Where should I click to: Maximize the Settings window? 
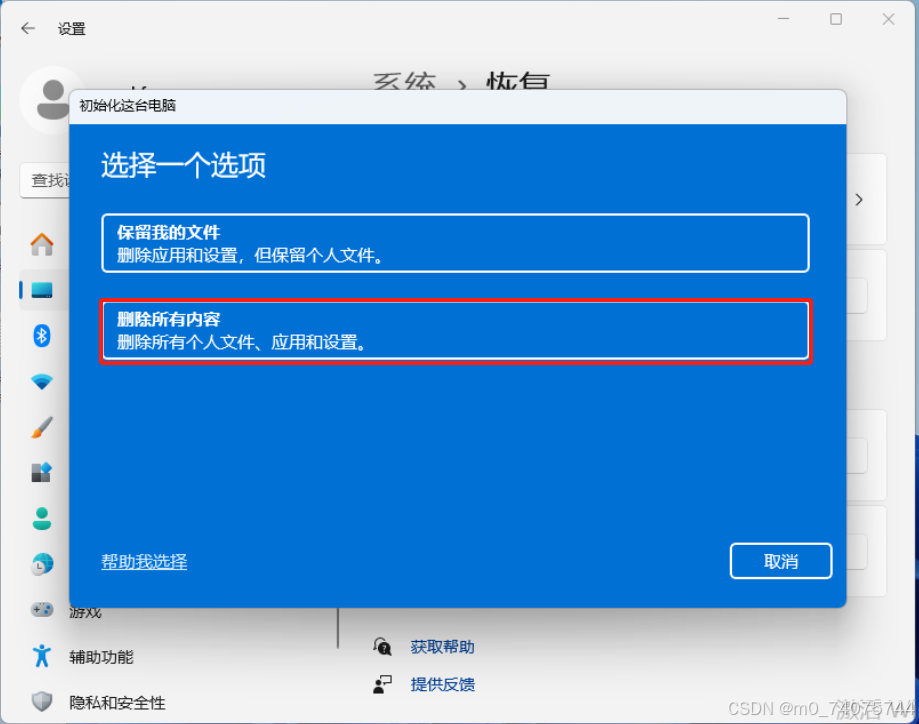pos(836,19)
